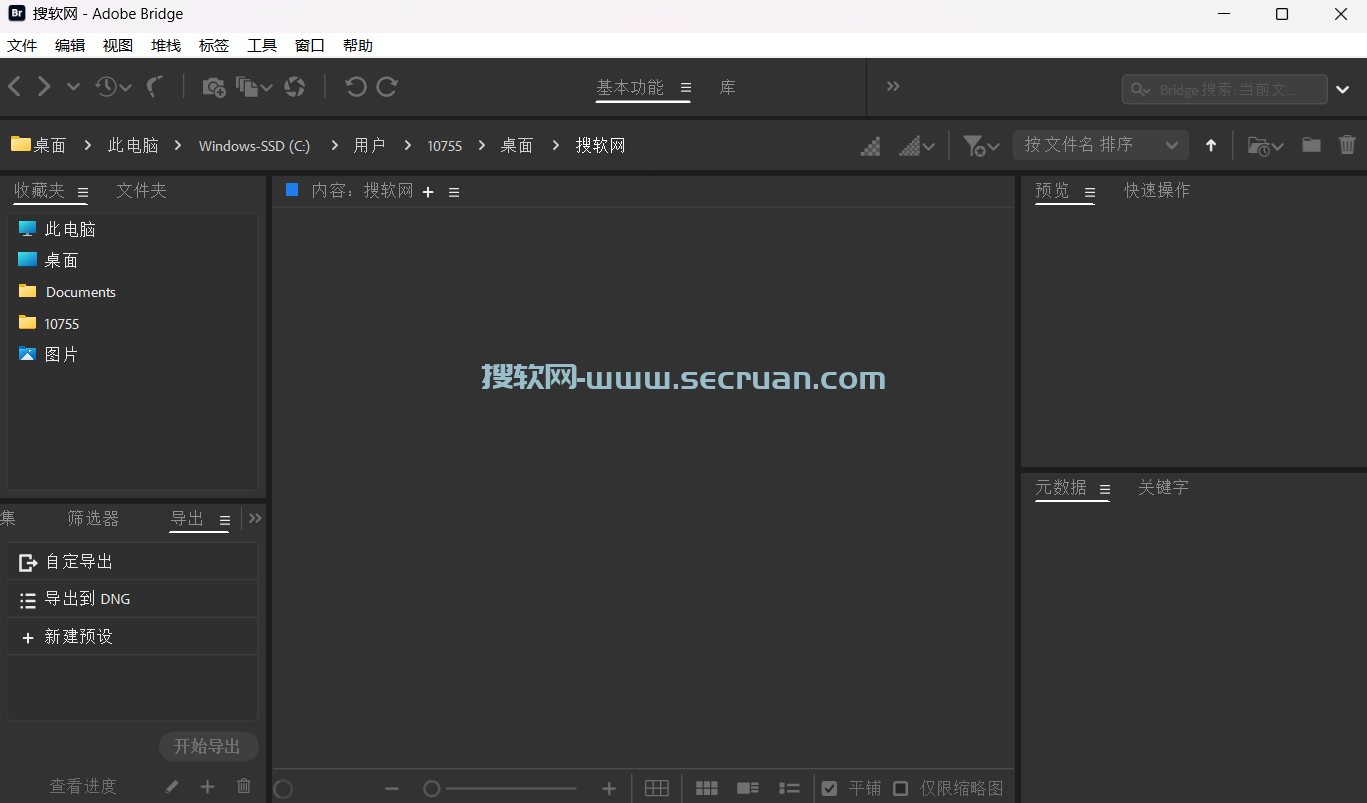Open 堆栈 menu

point(166,45)
